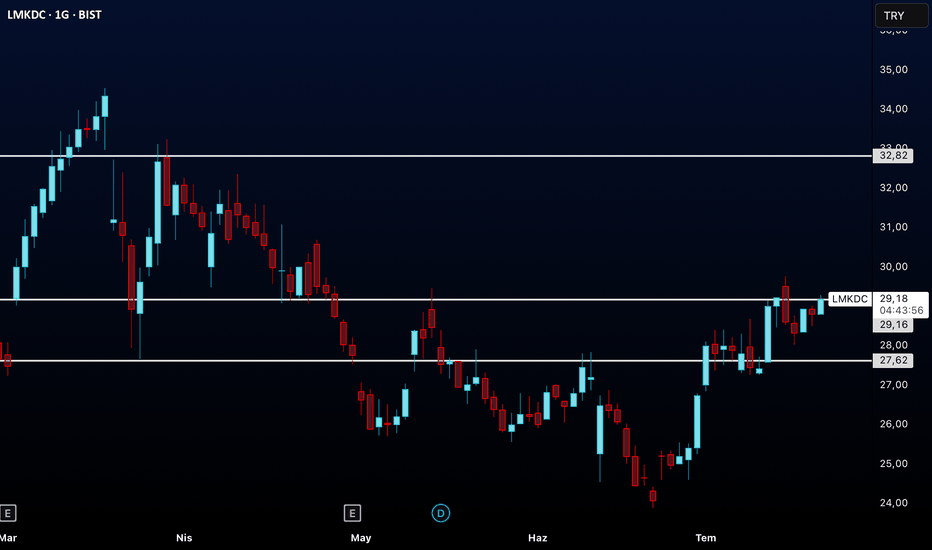This screenshot has height=550, width=932.
Task: Click the 30,00 price scale value
Action: tap(893, 266)
